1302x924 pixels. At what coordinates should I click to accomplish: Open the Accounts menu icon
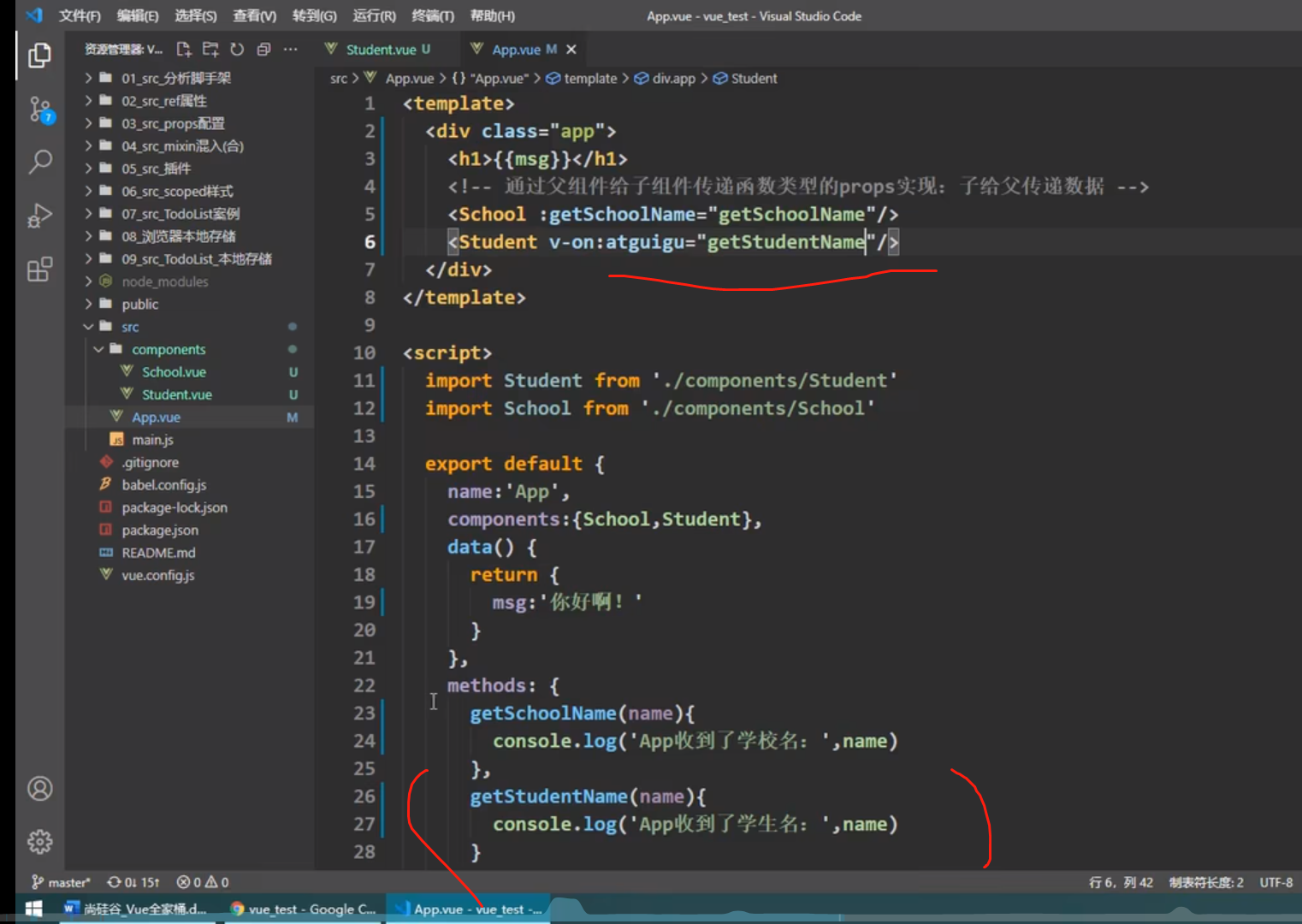pos(39,788)
